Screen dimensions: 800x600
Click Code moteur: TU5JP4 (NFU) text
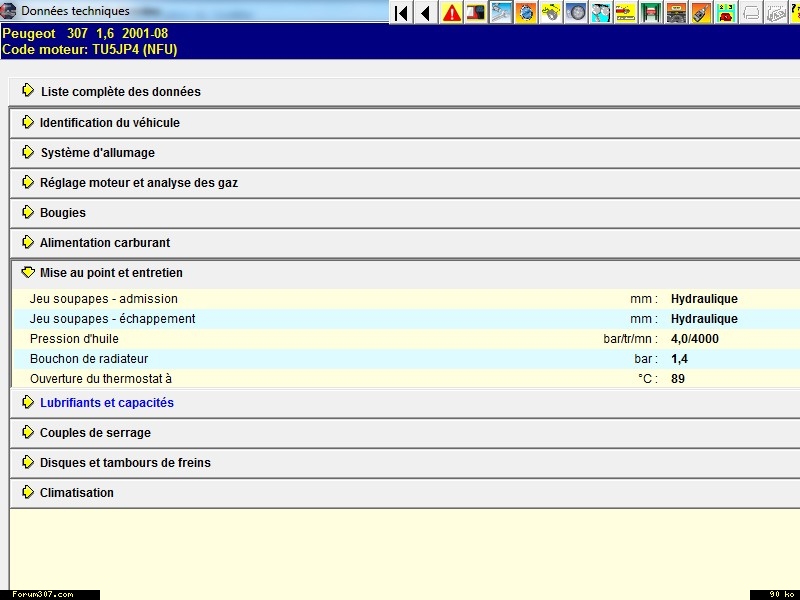[90, 49]
